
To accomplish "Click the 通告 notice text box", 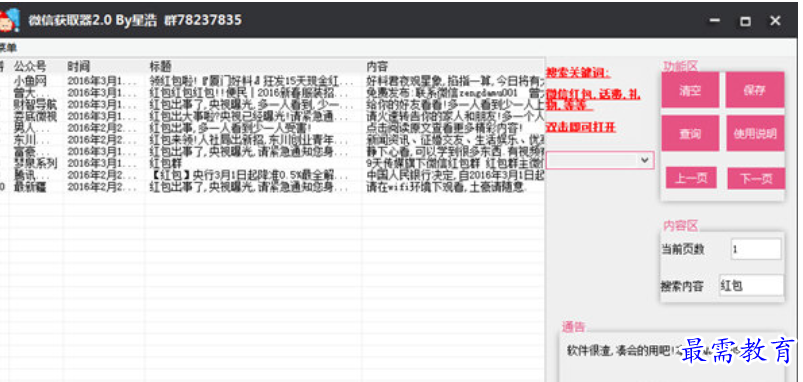I will point(671,357).
